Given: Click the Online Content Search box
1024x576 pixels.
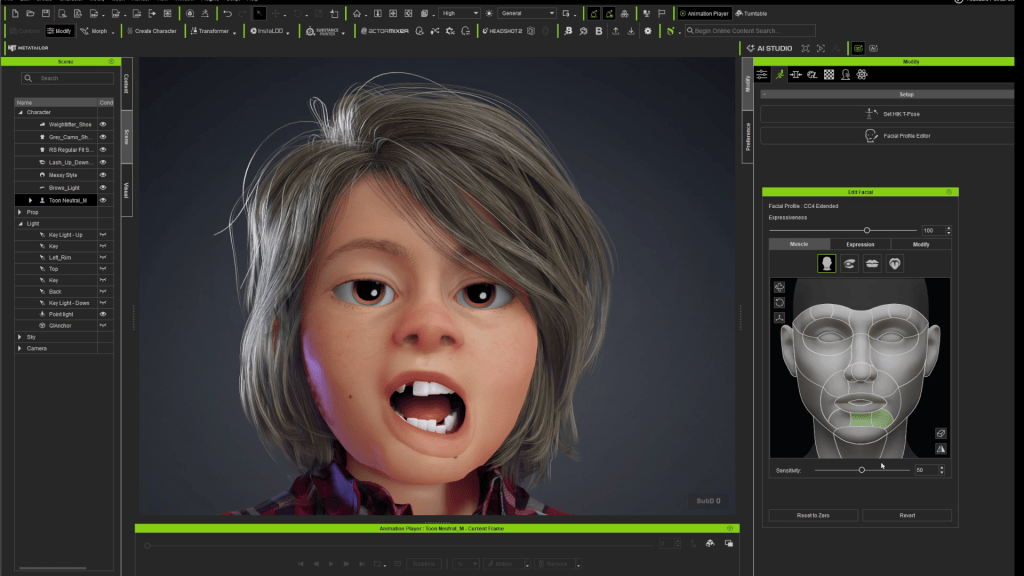Looking at the screenshot, I should (750, 31).
